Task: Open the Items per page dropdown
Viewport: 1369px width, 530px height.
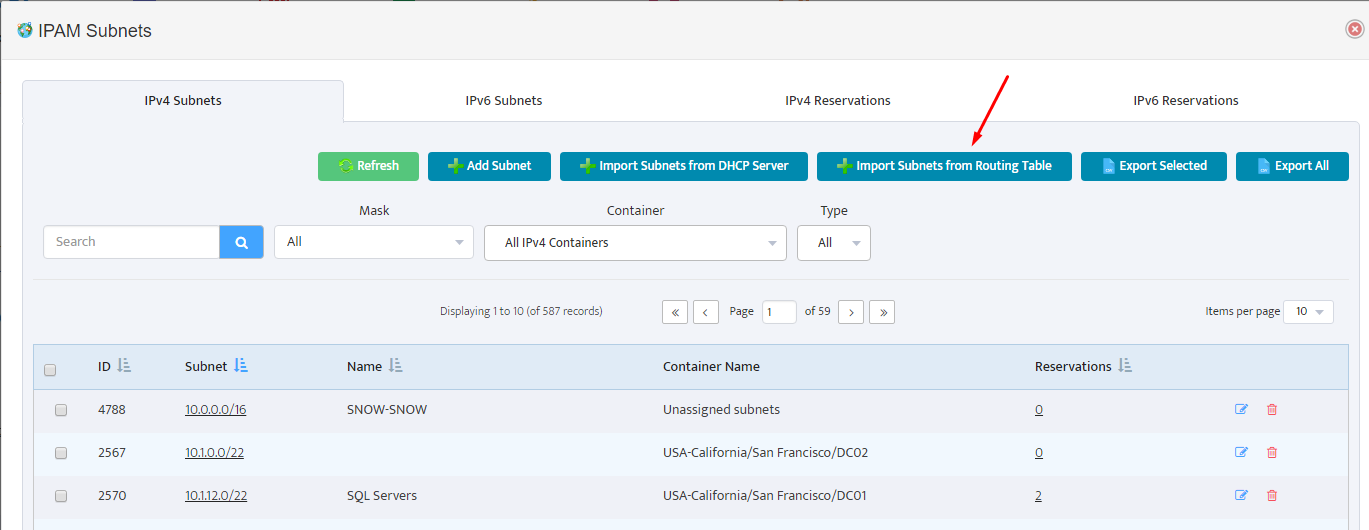Action: click(1308, 312)
